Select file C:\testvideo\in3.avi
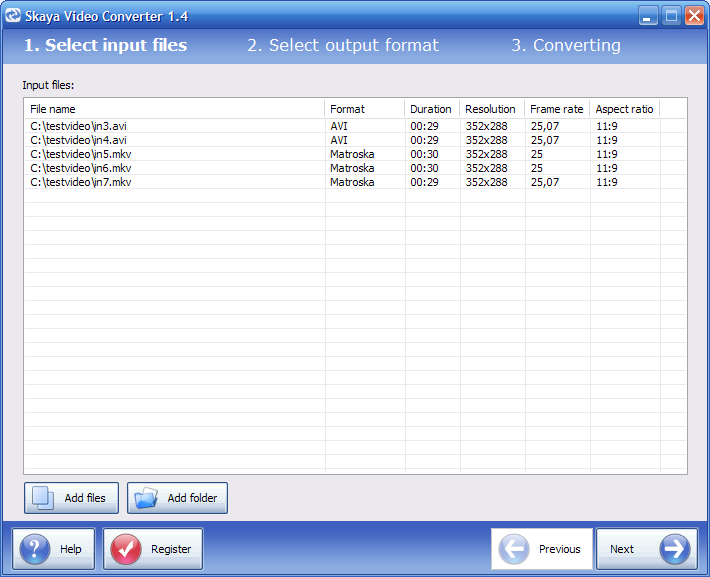 click(78, 126)
